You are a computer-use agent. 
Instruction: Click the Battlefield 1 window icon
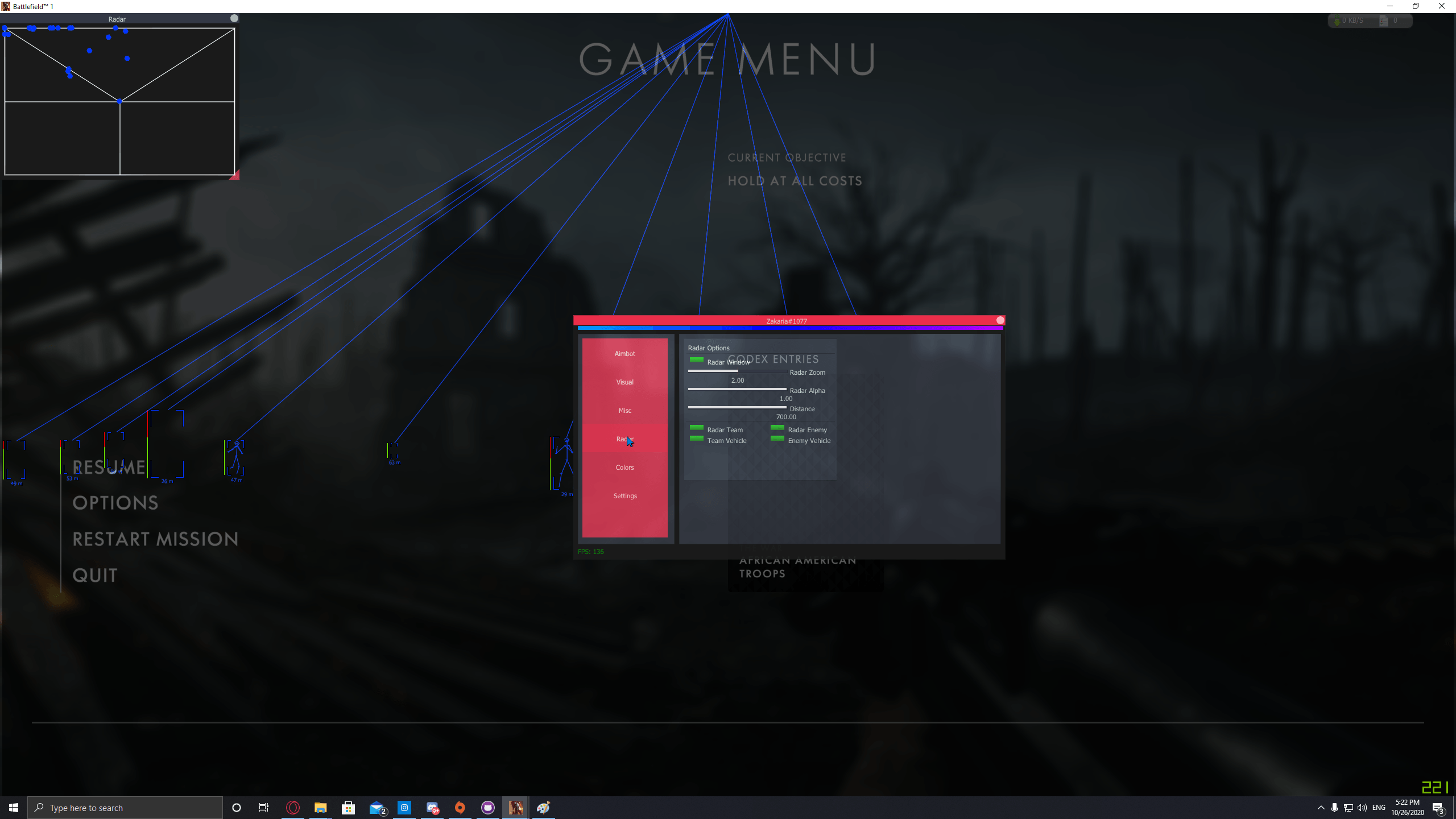6,6
